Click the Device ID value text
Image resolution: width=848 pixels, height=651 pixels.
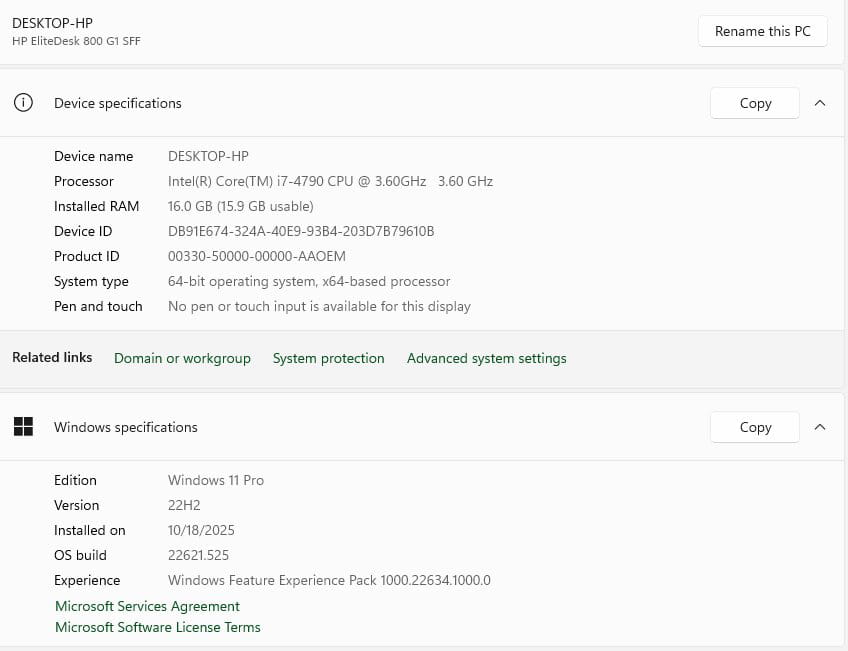coord(301,231)
